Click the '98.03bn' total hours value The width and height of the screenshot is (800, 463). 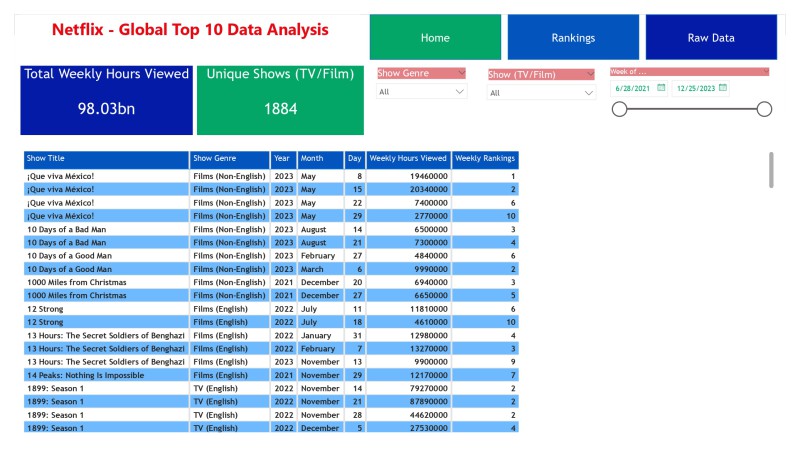[106, 109]
